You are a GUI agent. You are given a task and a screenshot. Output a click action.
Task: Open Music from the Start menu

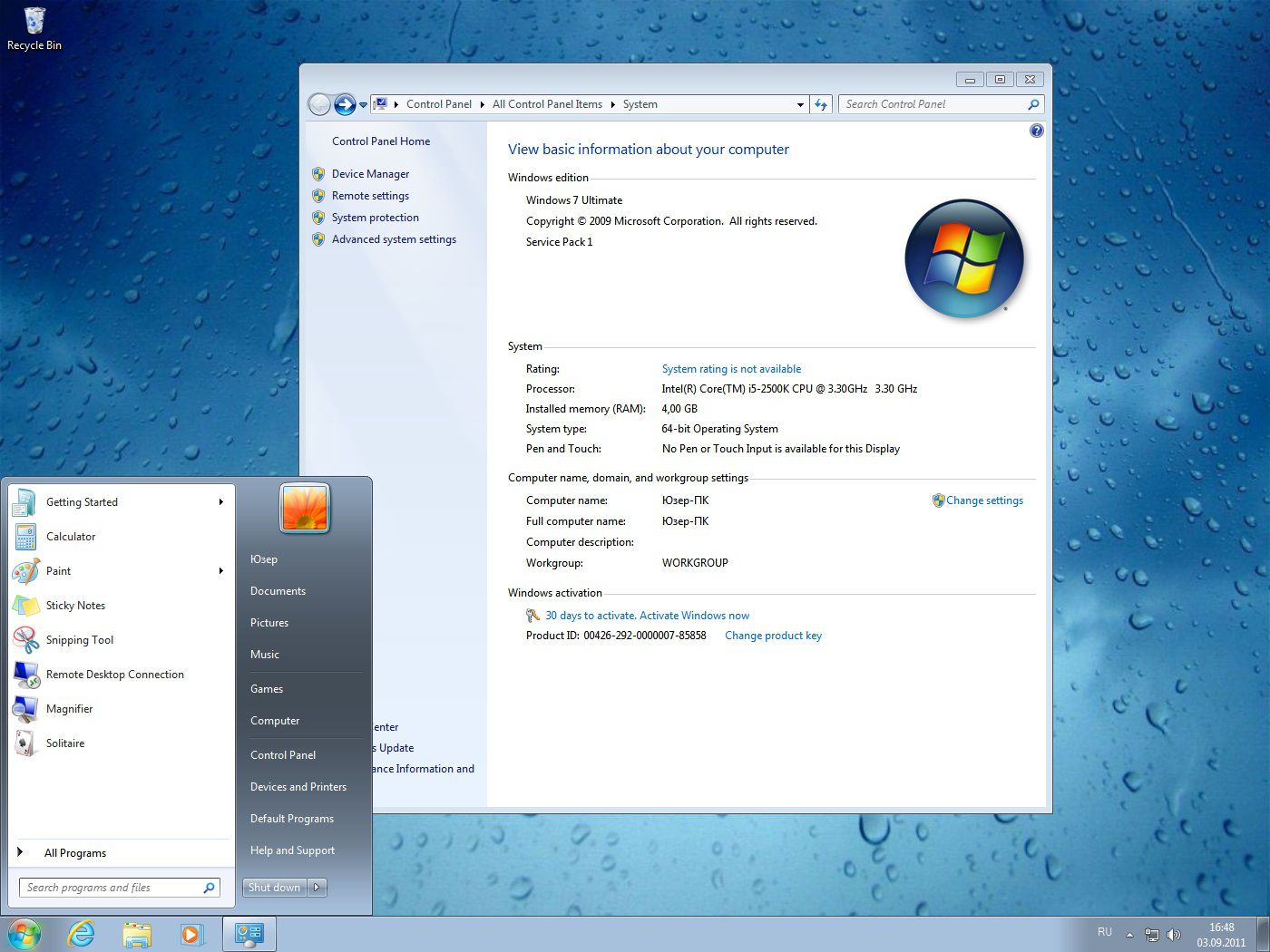[x=265, y=655]
